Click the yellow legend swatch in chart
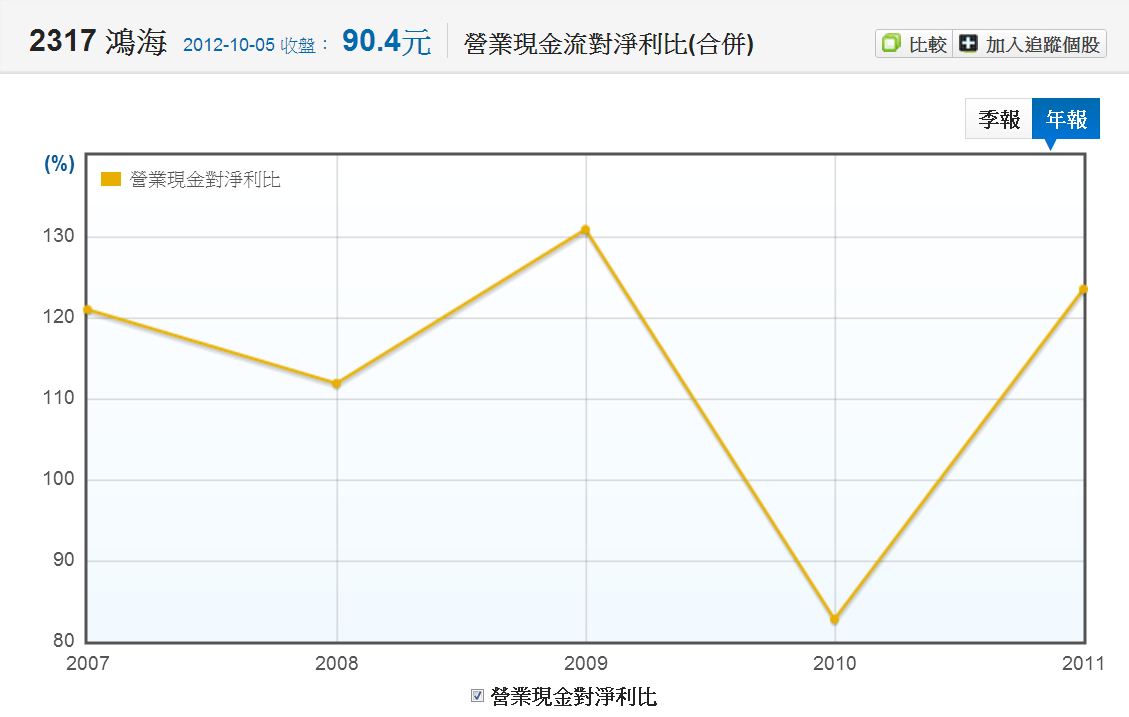1129x717 pixels. pyautogui.click(x=111, y=179)
